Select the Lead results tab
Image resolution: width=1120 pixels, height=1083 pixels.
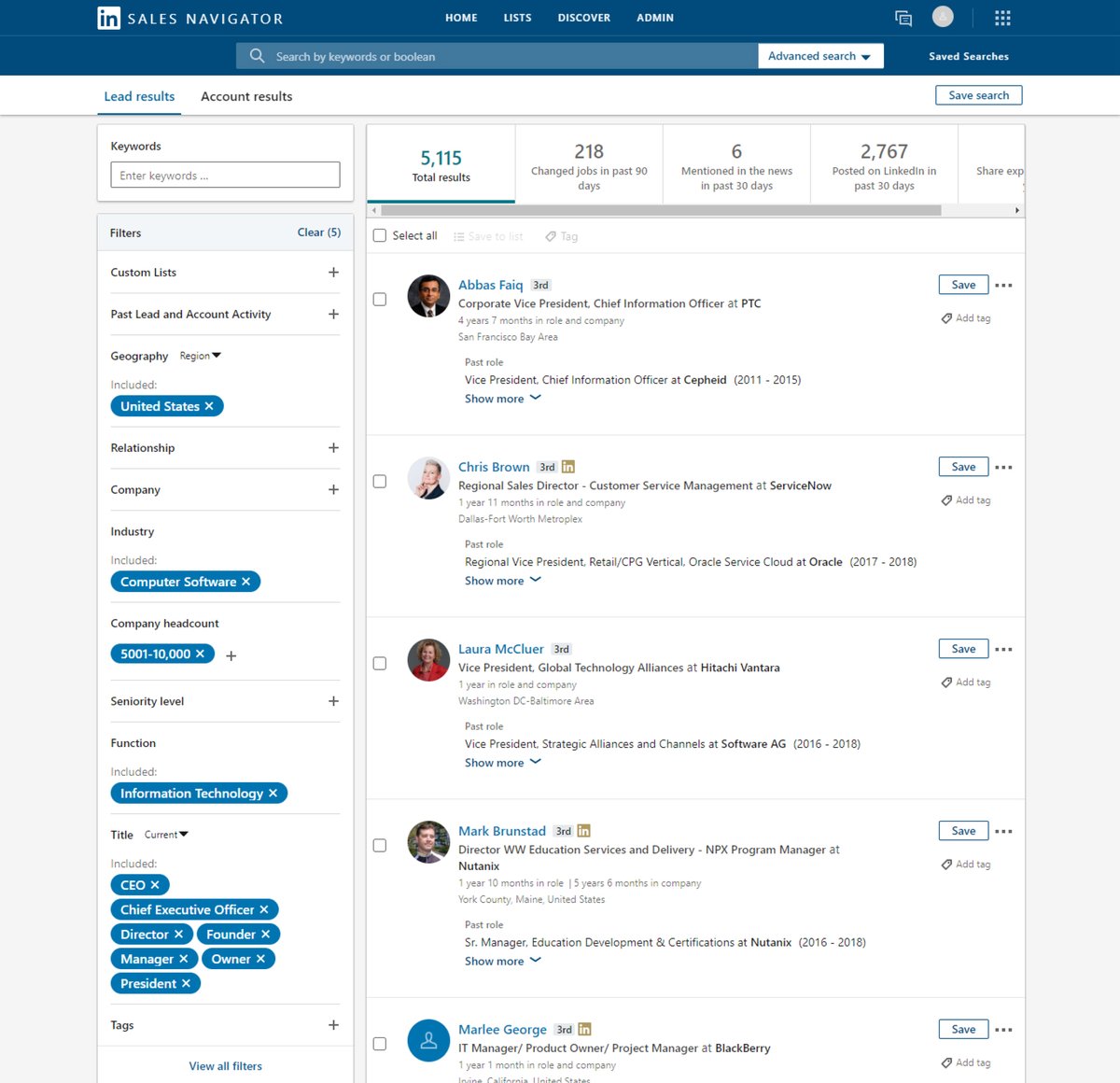pos(139,96)
